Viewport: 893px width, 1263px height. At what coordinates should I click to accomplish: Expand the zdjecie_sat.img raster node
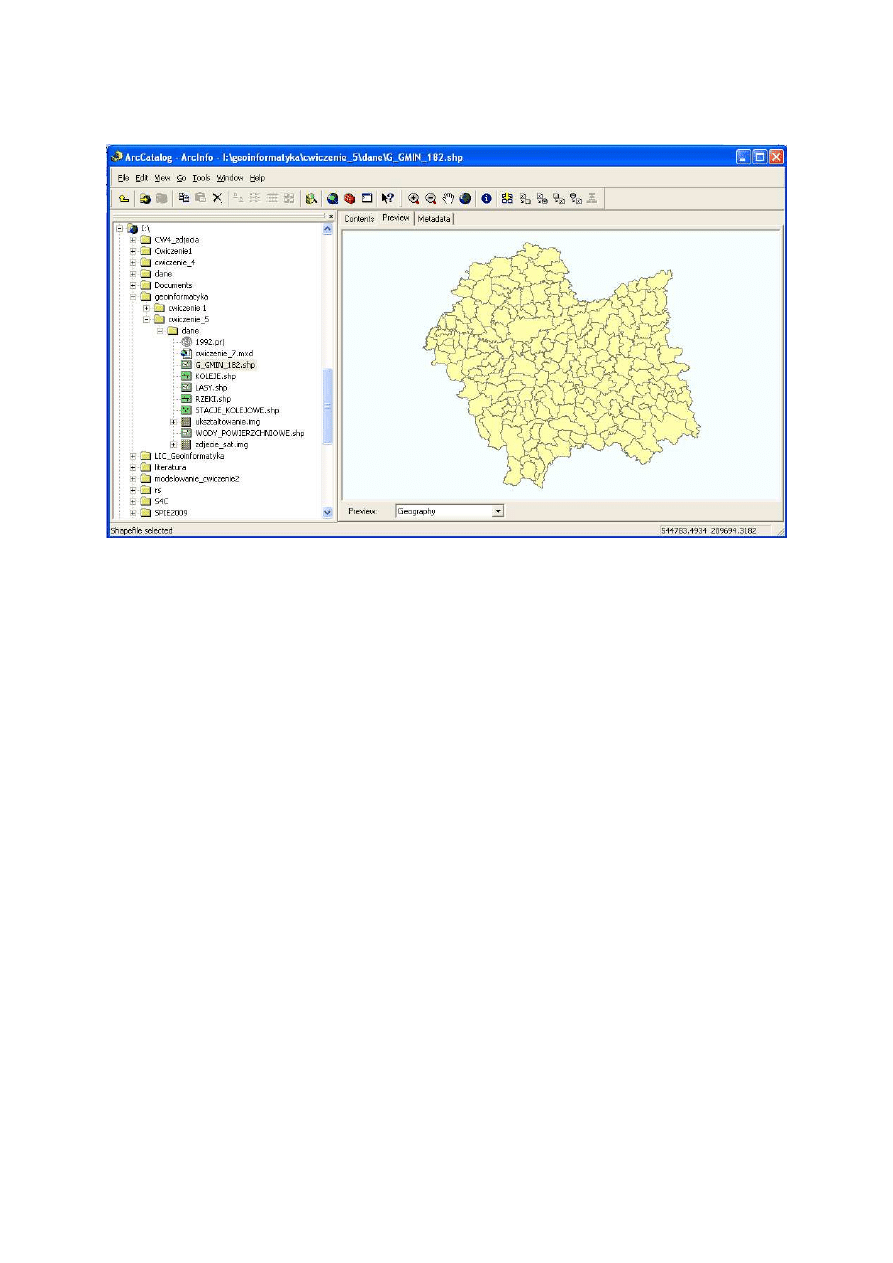(x=173, y=445)
